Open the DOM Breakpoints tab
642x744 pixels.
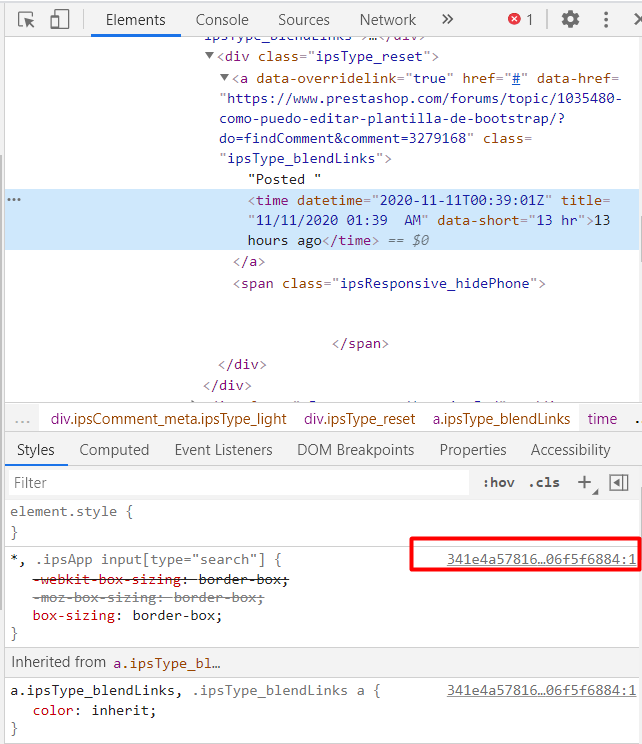click(x=355, y=450)
